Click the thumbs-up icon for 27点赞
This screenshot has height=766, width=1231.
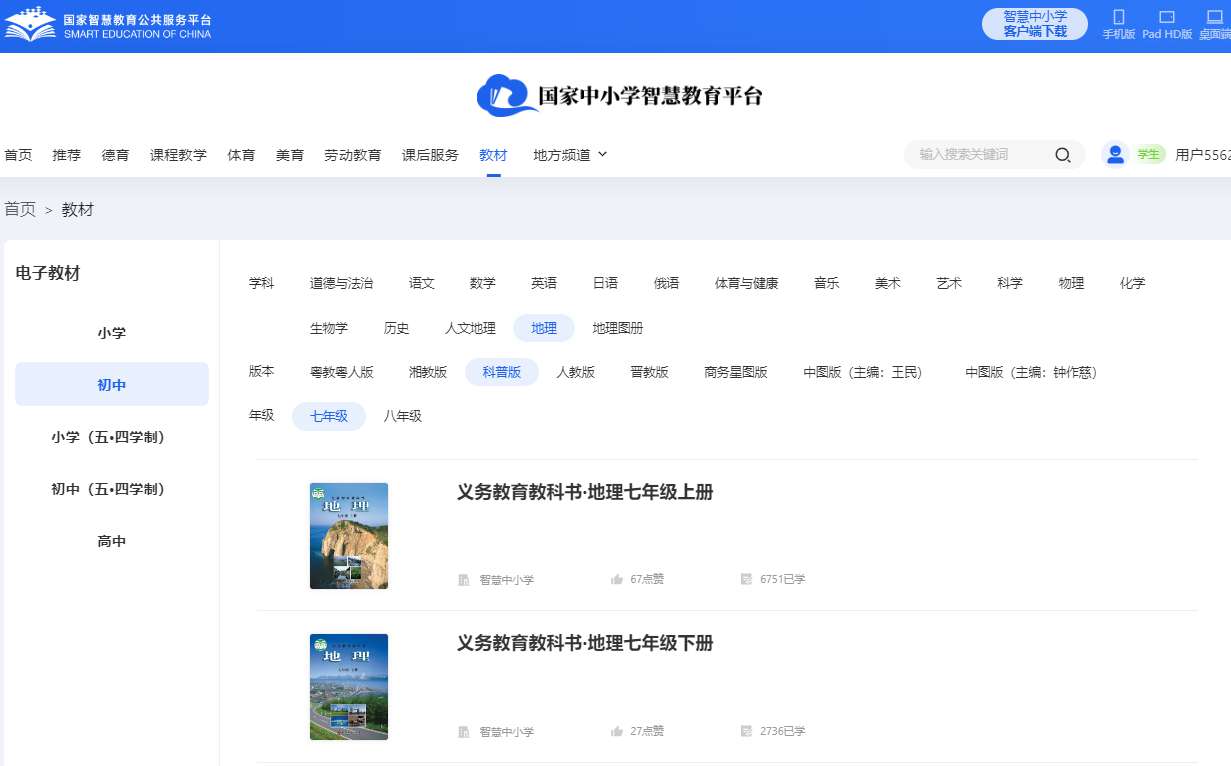(617, 731)
